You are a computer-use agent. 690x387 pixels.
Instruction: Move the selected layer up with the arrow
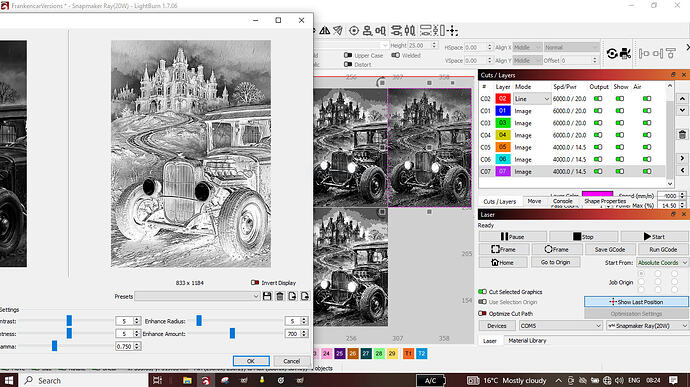(x=682, y=99)
